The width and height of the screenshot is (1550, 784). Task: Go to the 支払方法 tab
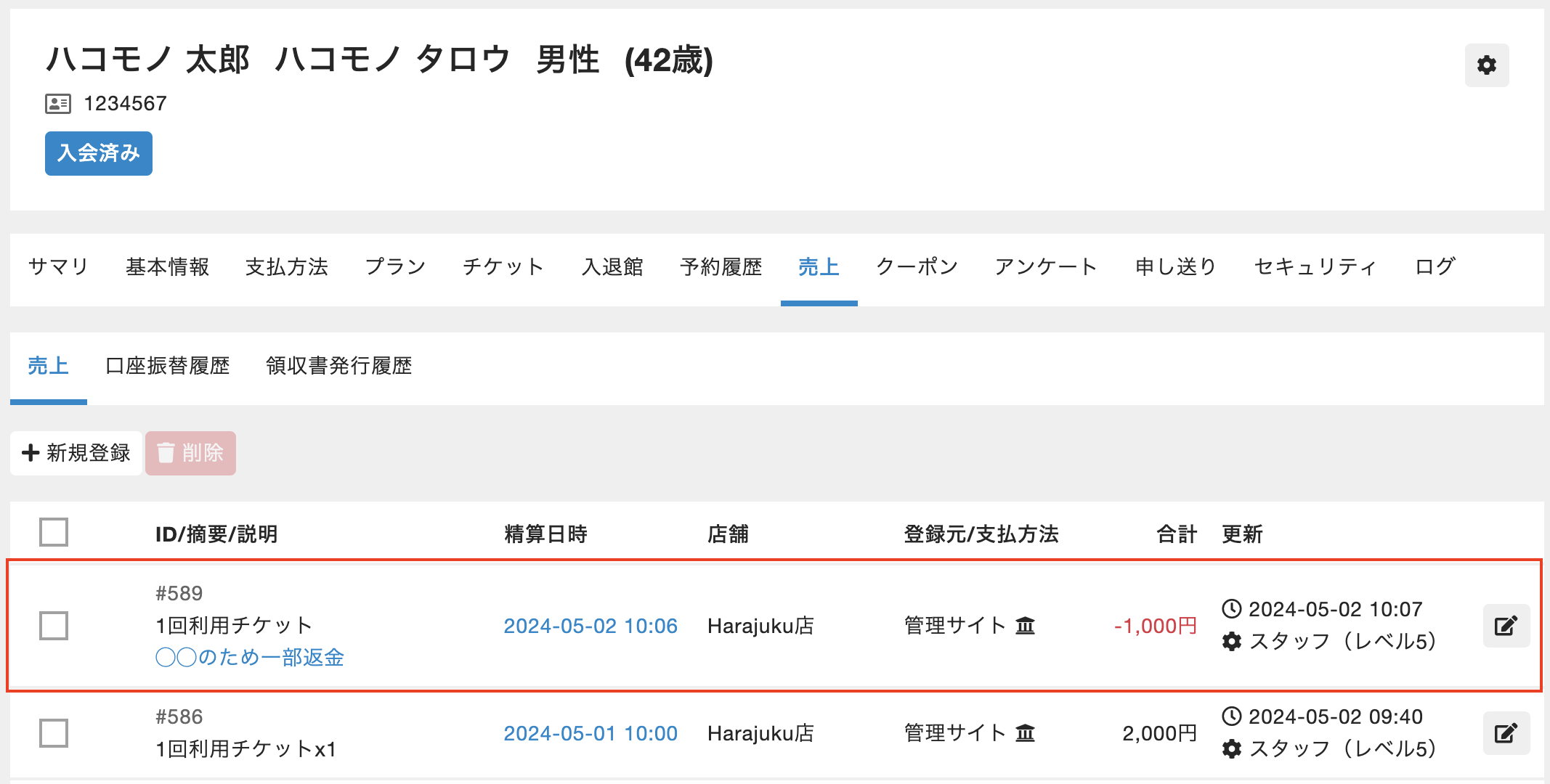[287, 267]
